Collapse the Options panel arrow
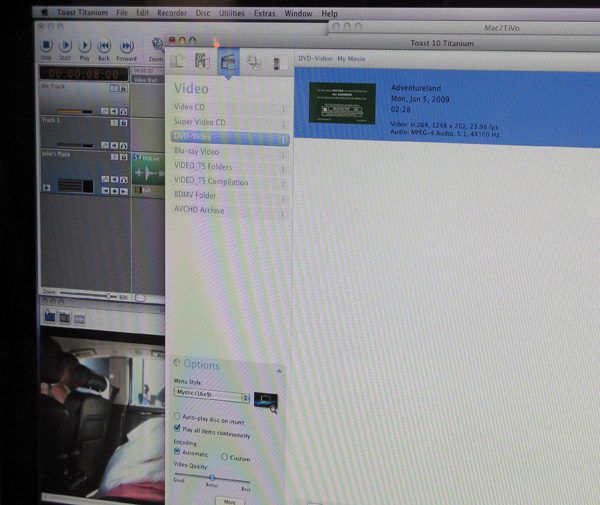The width and height of the screenshot is (600, 505). 279,371
